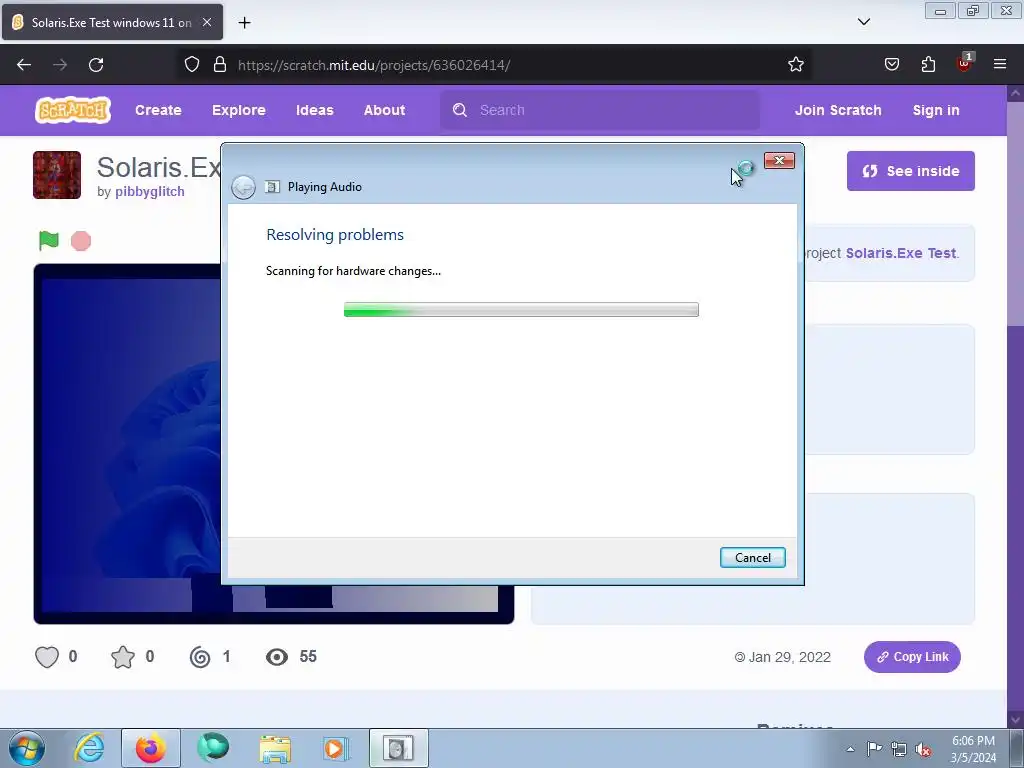Open Windows Explorer folder taskbar icon
Image resolution: width=1024 pixels, height=768 pixels.
coord(275,748)
